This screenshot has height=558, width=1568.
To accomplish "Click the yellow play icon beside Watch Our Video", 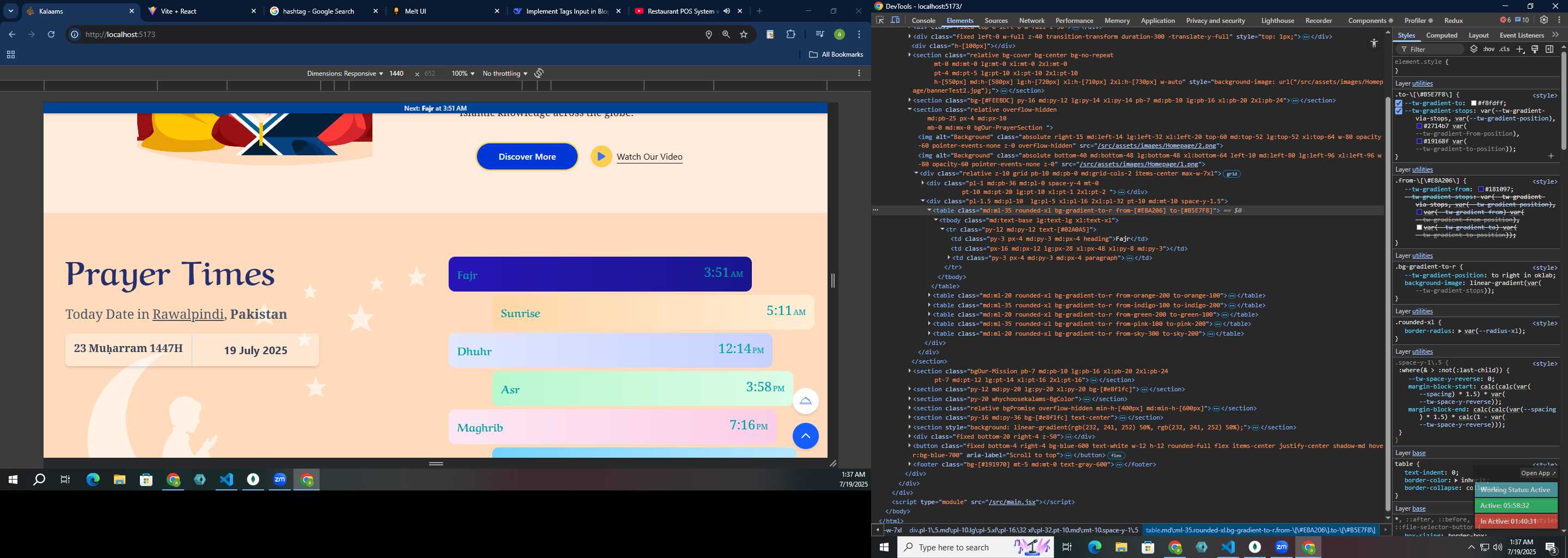I will 601,156.
